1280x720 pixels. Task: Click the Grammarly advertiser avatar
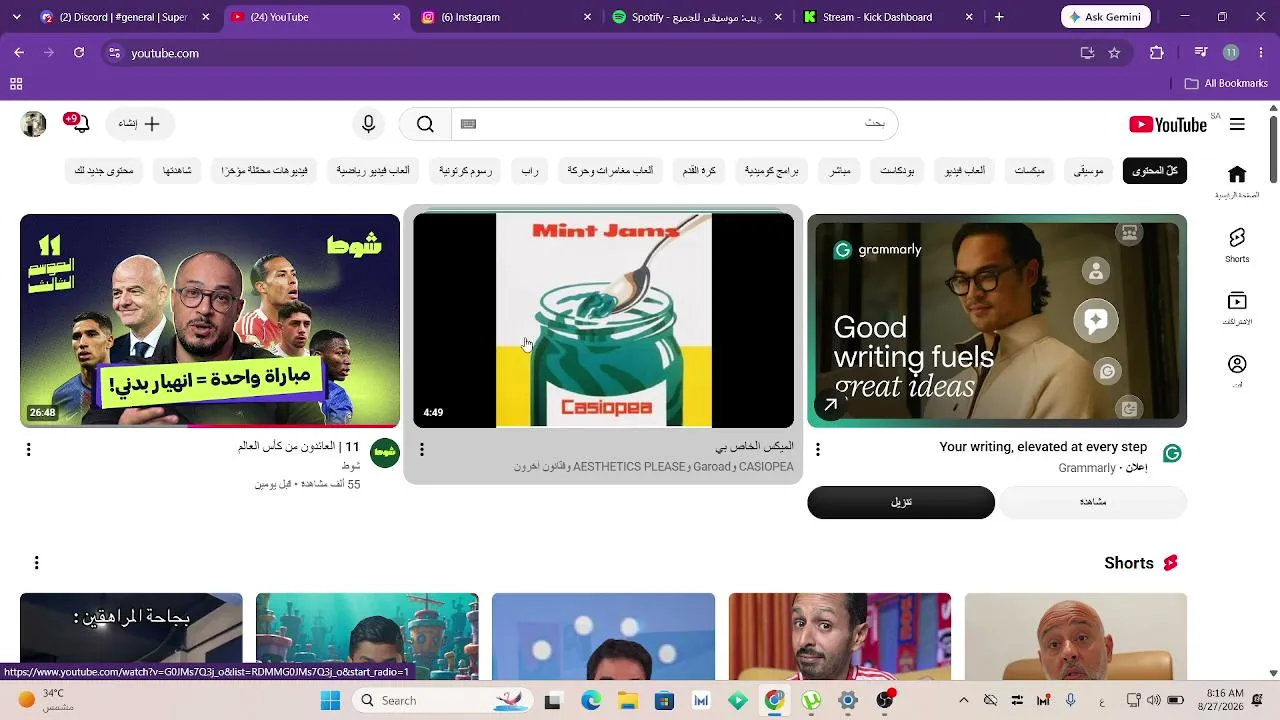[x=1173, y=453]
